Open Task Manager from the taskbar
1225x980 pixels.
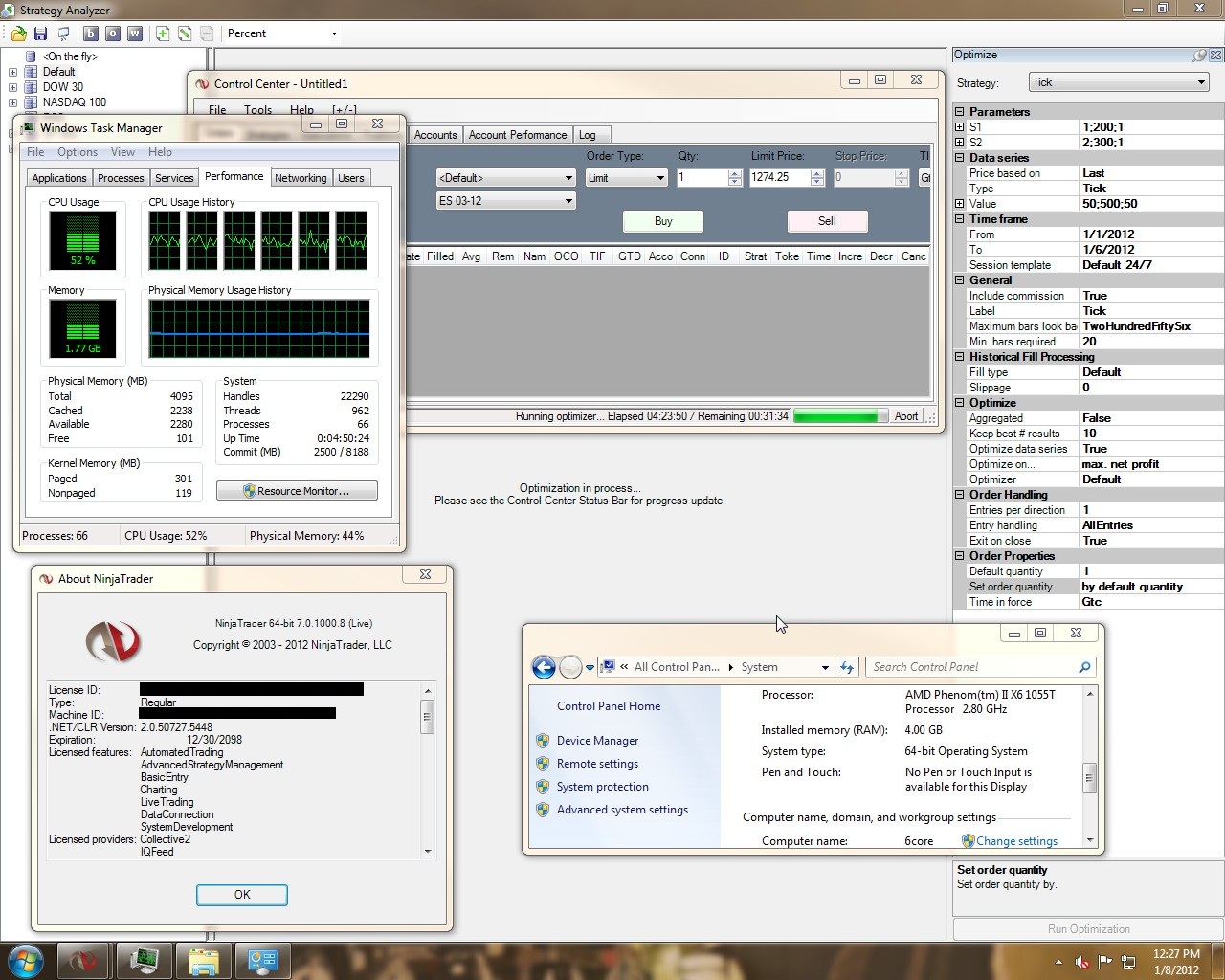(145, 960)
